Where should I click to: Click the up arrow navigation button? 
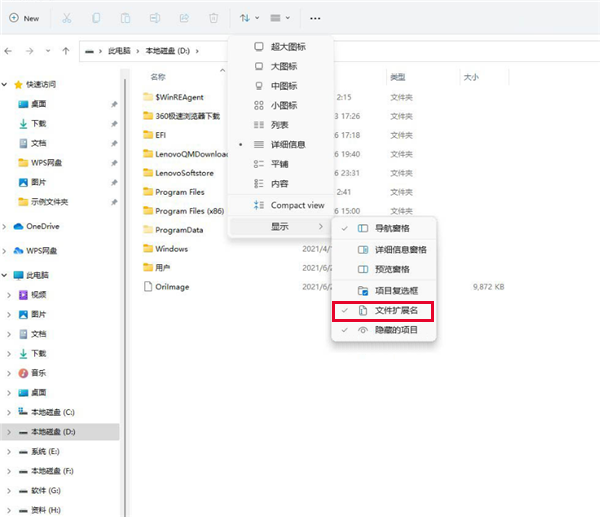tap(66, 49)
